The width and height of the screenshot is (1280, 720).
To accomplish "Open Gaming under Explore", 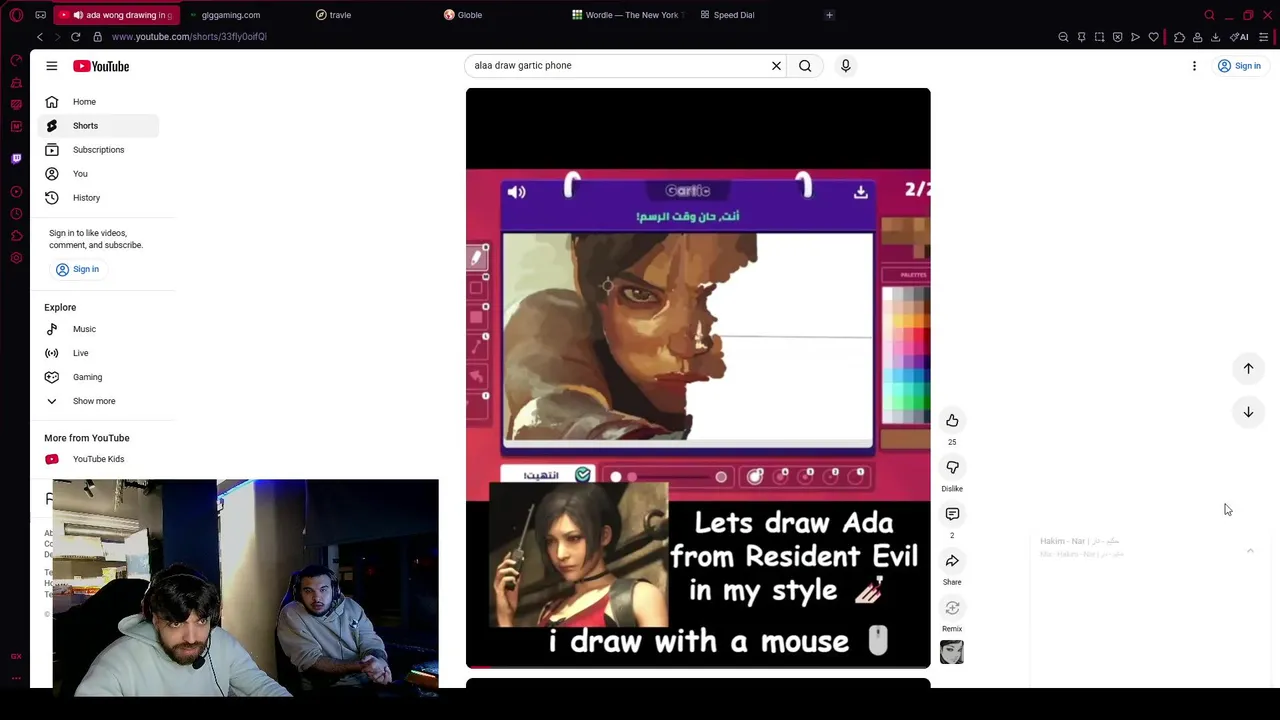I will [98, 377].
